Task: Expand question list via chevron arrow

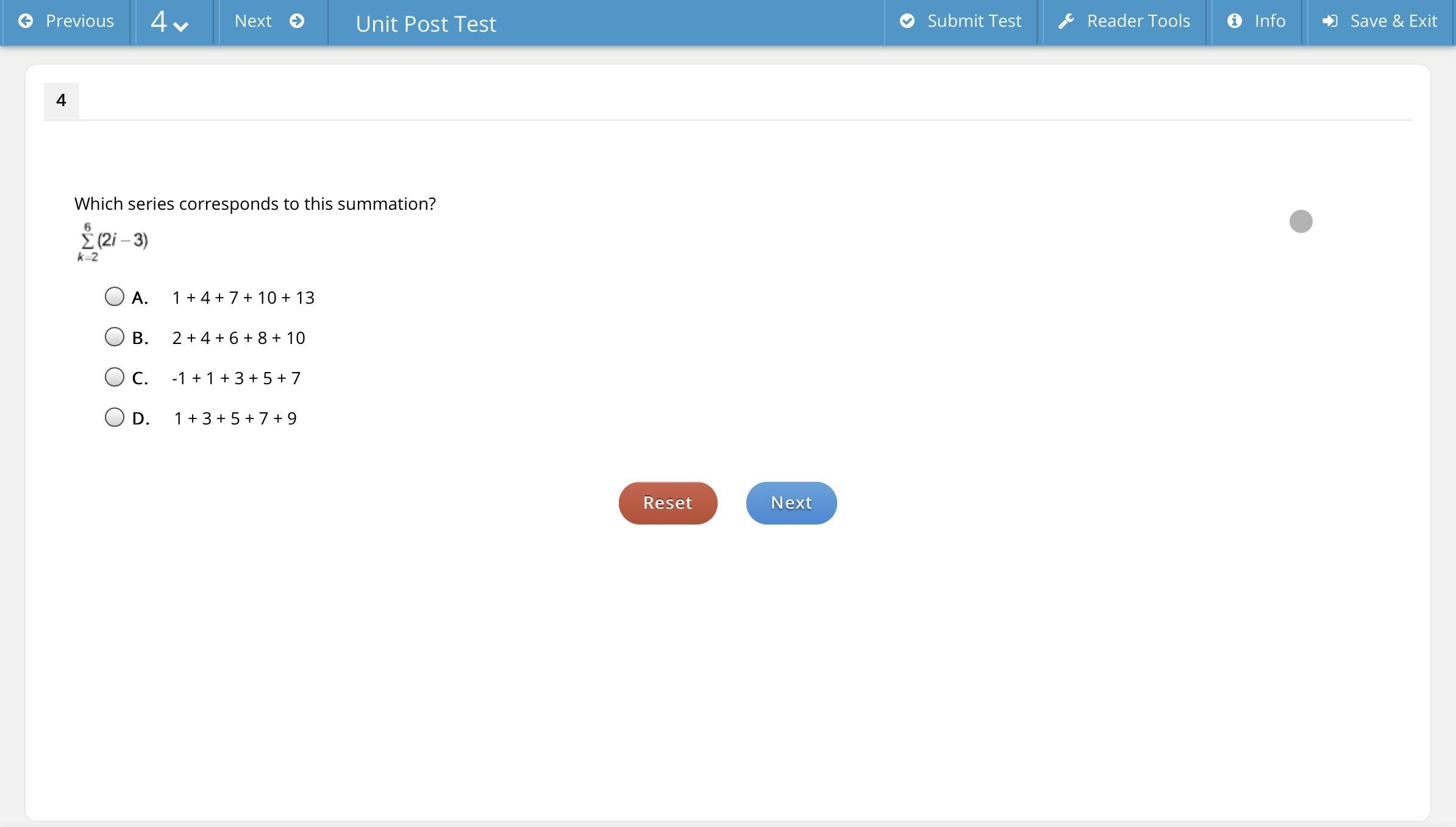Action: (x=181, y=26)
